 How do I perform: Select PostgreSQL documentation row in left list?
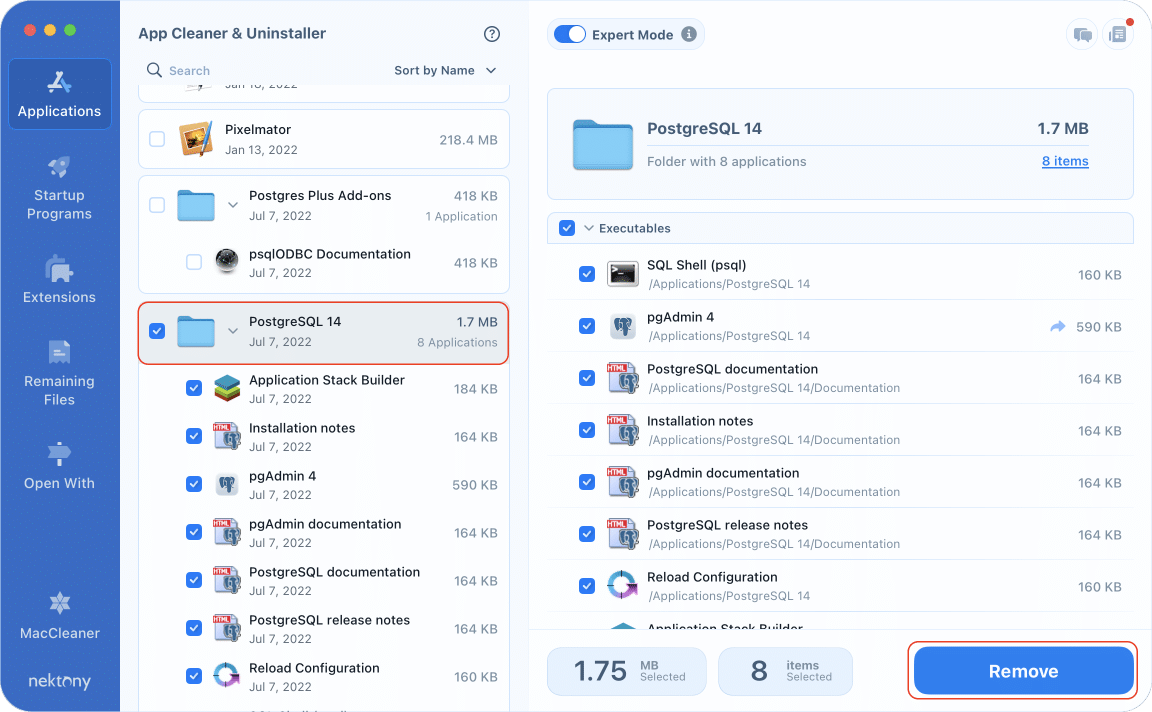(324, 580)
